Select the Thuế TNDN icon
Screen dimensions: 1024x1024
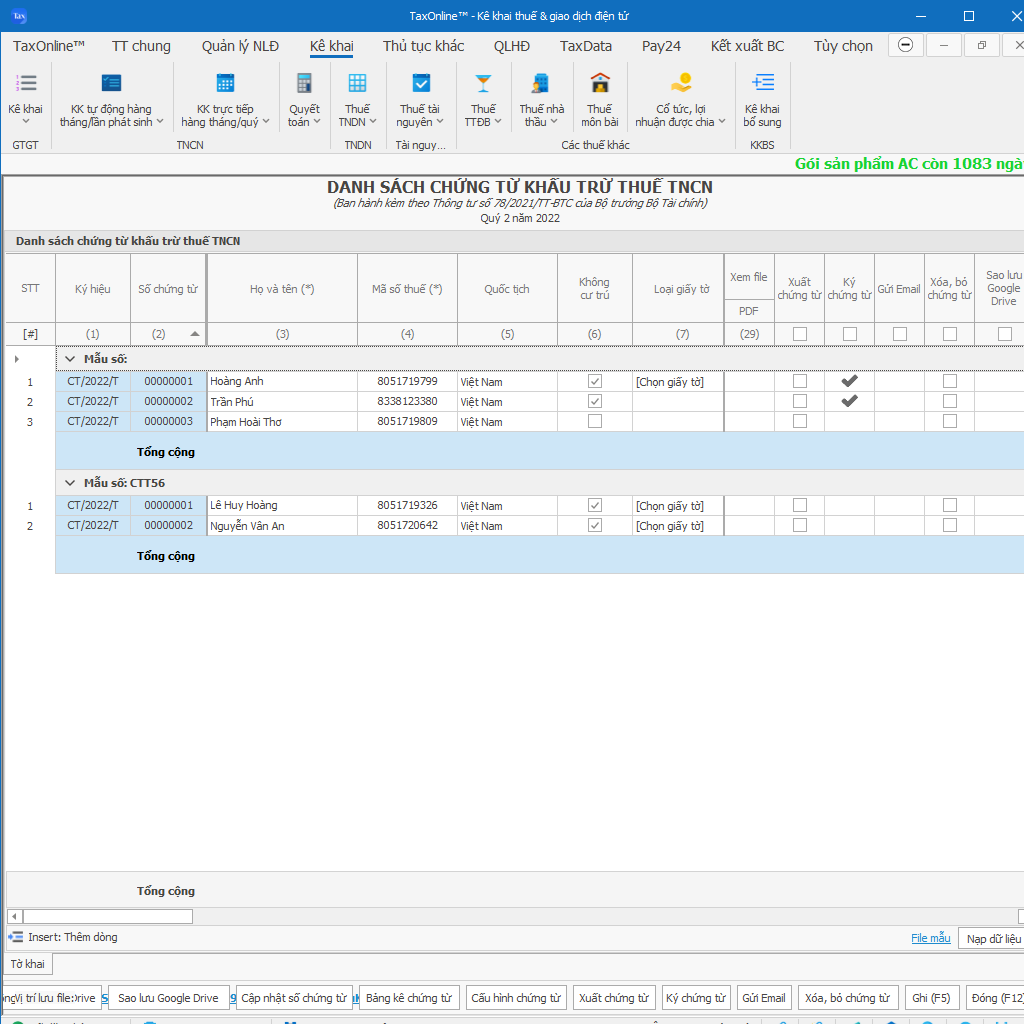coord(357,97)
